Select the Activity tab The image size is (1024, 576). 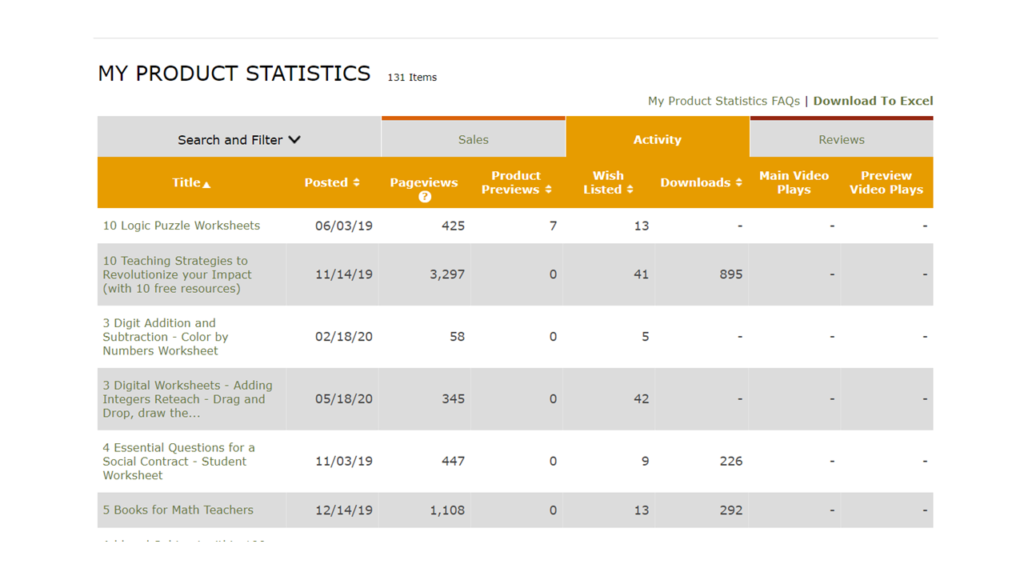pyautogui.click(x=657, y=140)
